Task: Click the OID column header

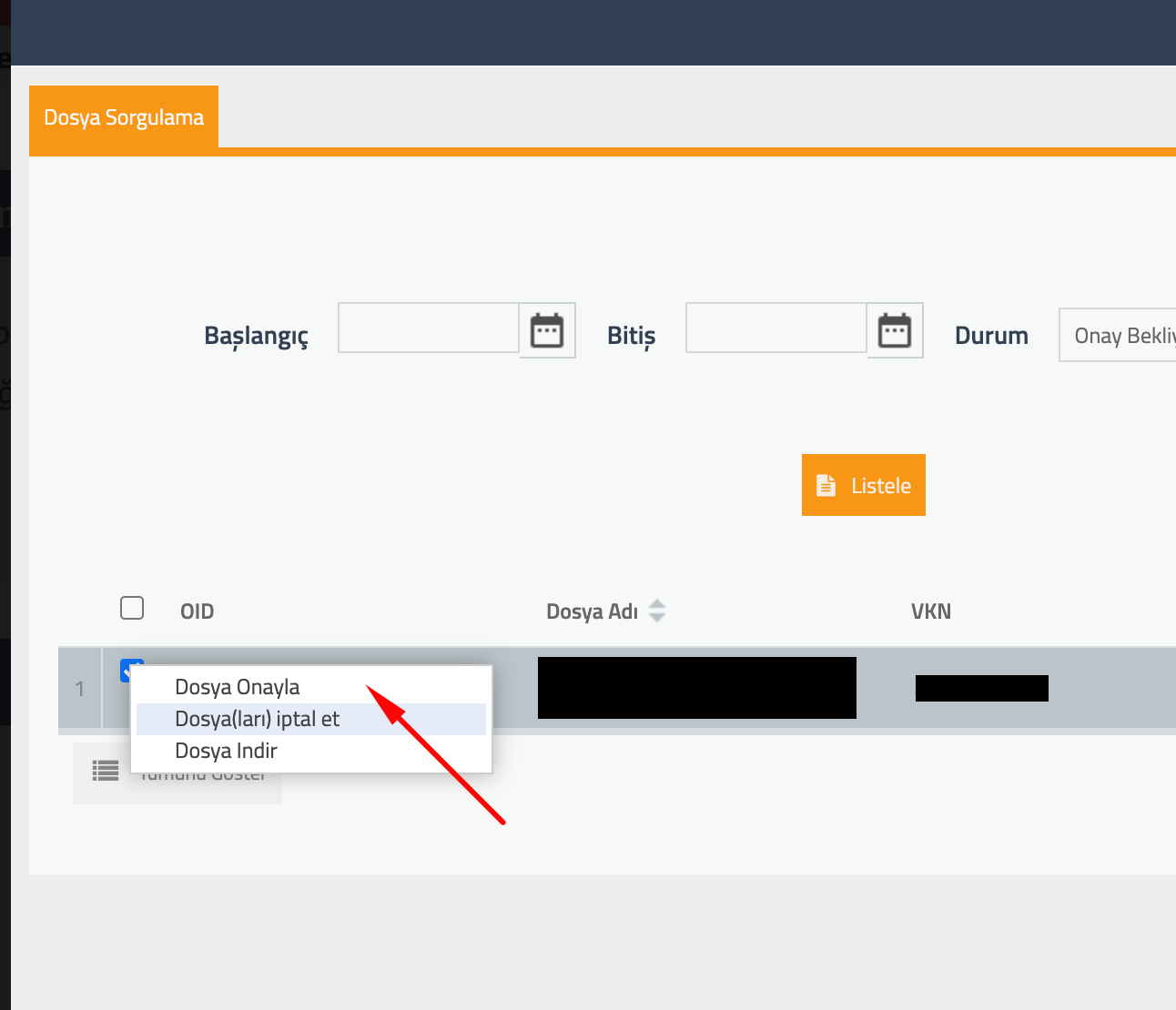Action: coord(197,611)
